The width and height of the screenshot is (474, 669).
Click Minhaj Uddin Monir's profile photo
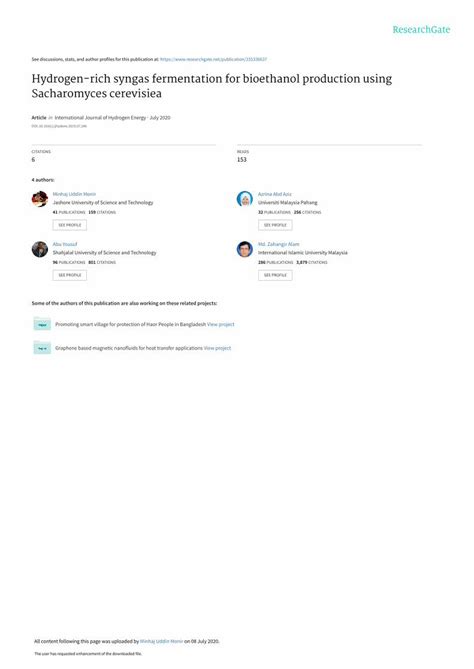(x=40, y=199)
